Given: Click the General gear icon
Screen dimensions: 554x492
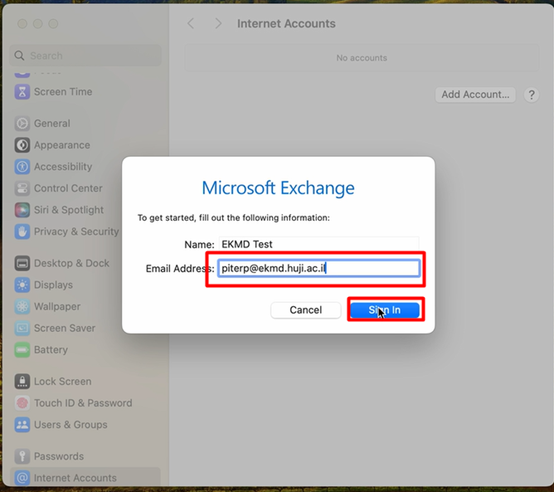Looking at the screenshot, I should [22, 123].
